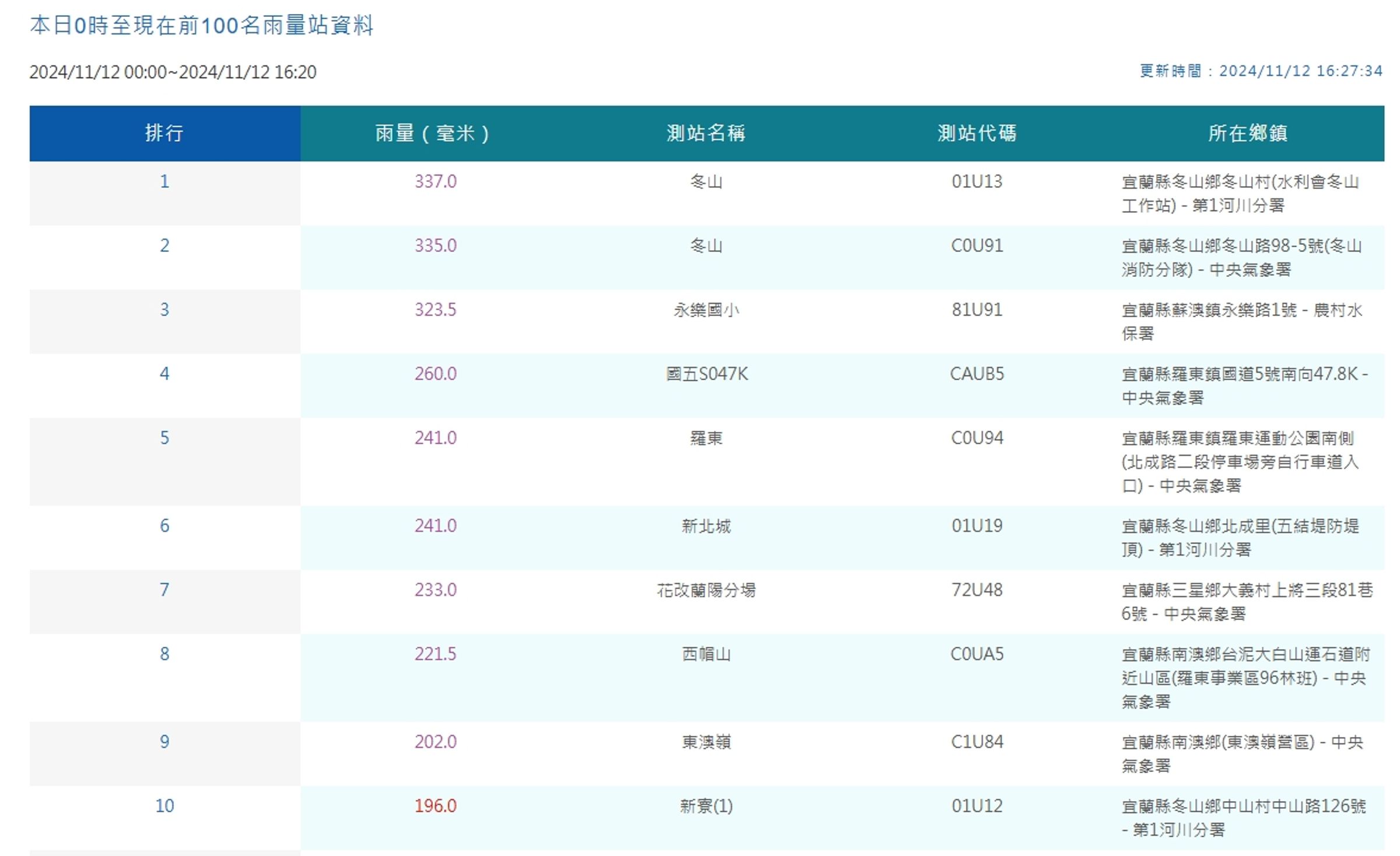The width and height of the screenshot is (1400, 856).
Task: Click the 測站代碼 column header
Action: point(977,133)
